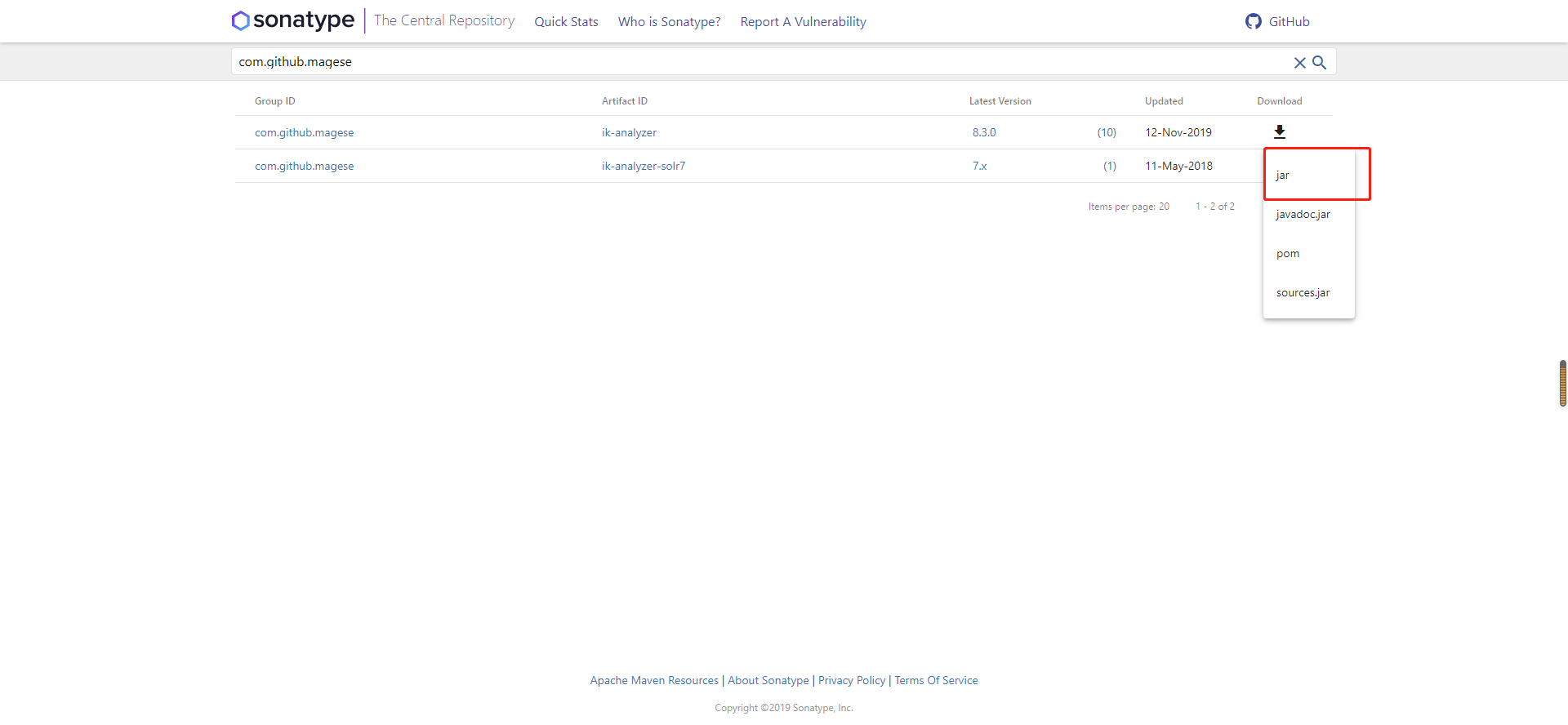Click the 1 - 2 of 2 range label
Image resolution: width=1568 pixels, height=725 pixels.
click(x=1214, y=207)
